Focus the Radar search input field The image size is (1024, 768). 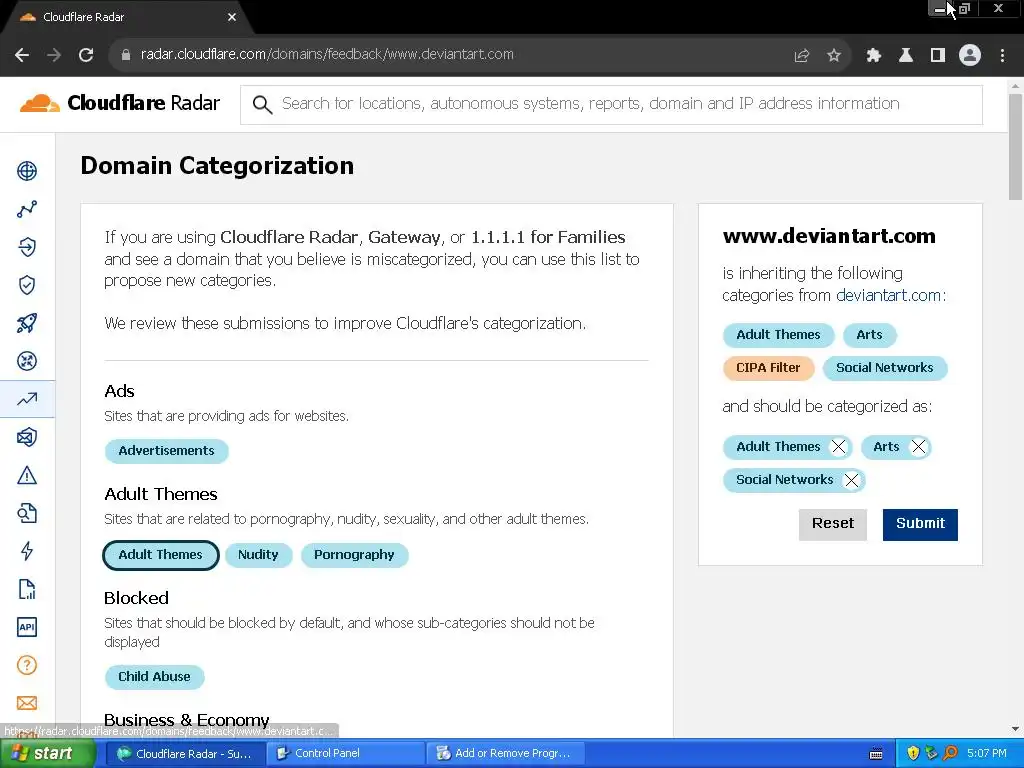pyautogui.click(x=611, y=104)
